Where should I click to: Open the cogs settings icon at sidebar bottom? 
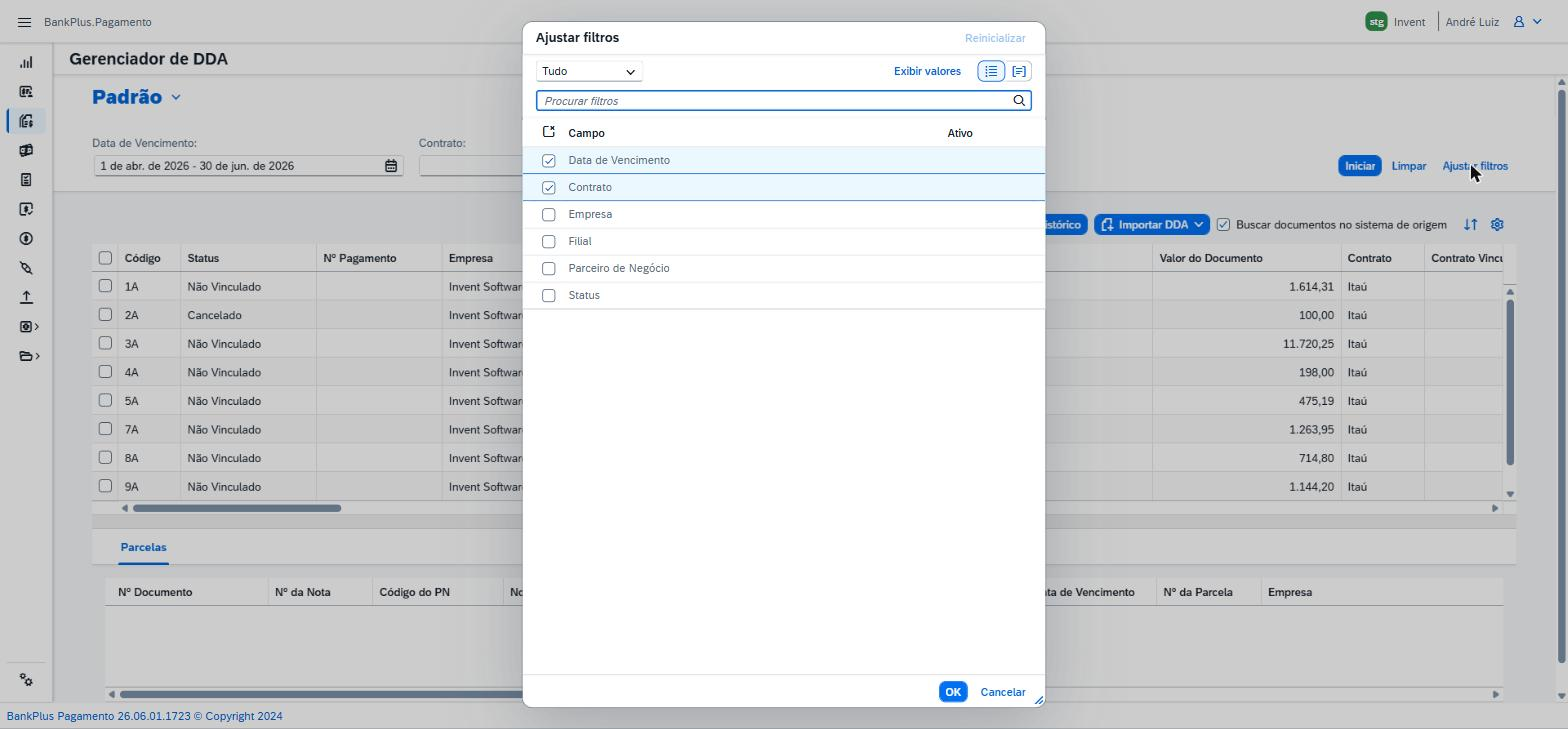26,680
